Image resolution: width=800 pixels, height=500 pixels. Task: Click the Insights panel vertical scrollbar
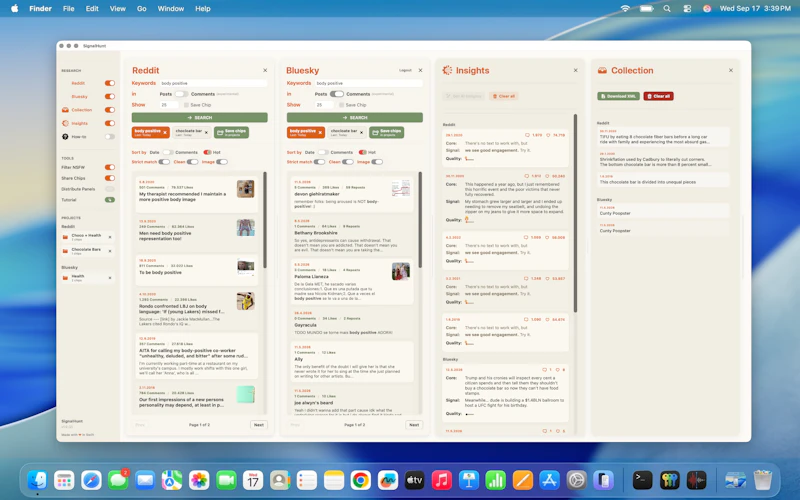[x=576, y=213]
